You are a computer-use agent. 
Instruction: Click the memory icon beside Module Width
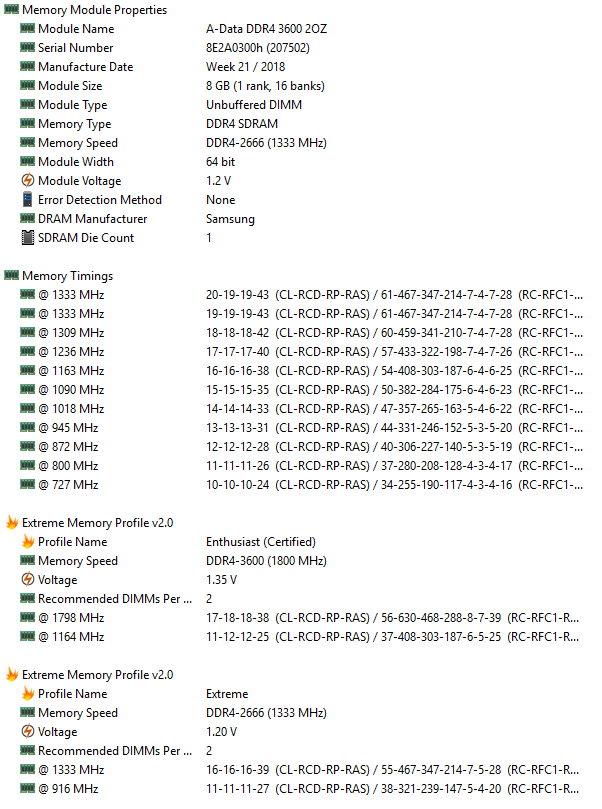click(x=27, y=161)
